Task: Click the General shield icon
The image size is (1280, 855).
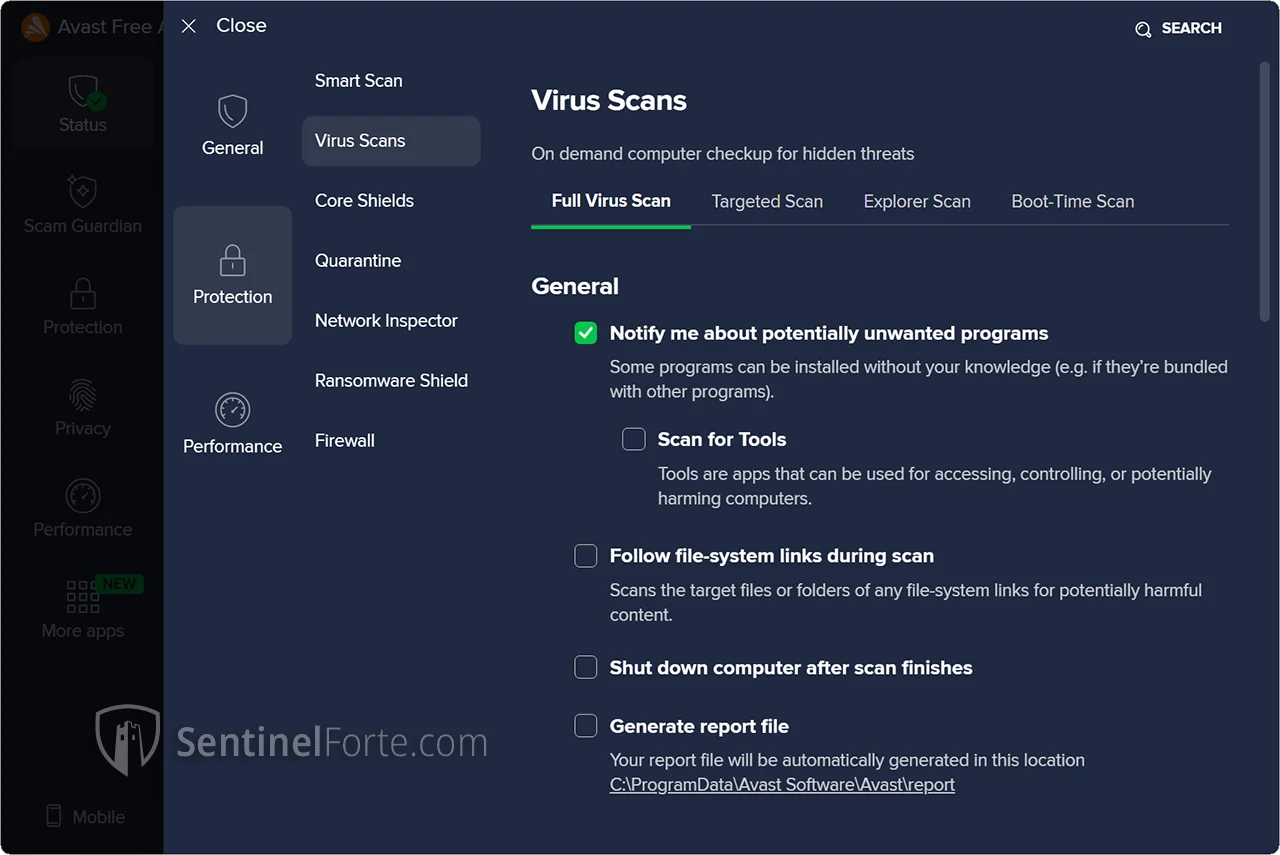Action: (x=232, y=111)
